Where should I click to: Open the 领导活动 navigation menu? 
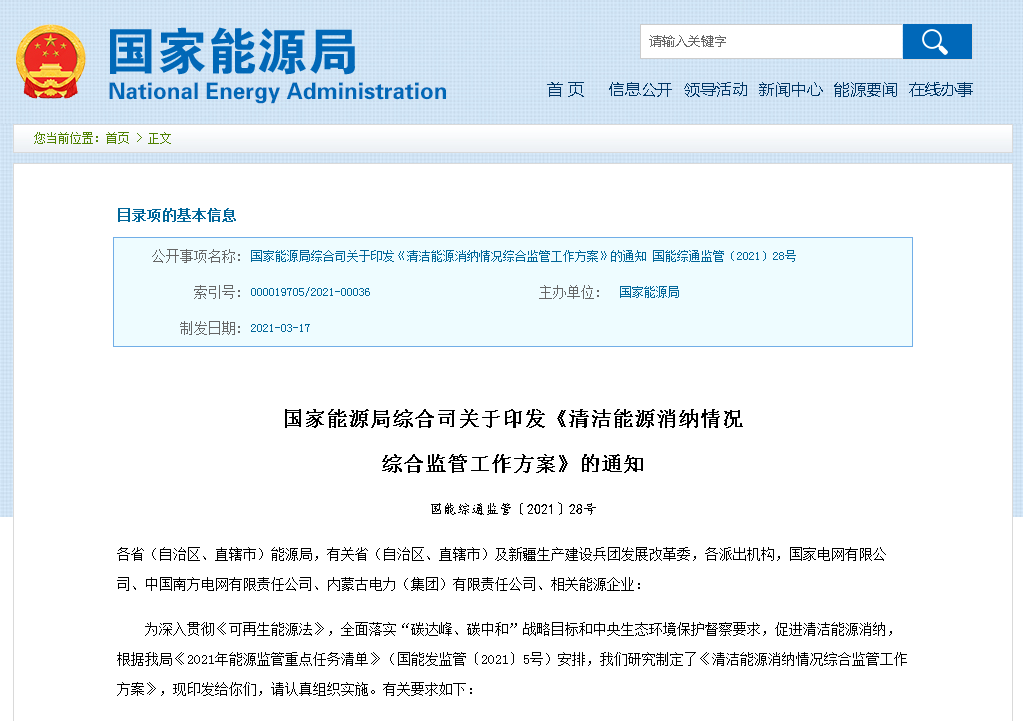715,89
